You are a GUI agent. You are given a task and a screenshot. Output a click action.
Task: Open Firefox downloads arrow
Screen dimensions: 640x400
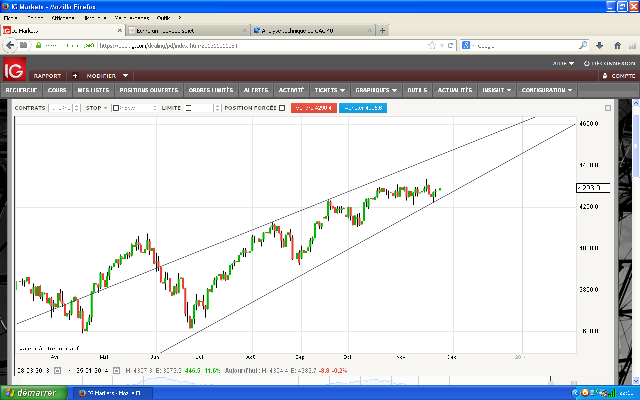click(x=599, y=45)
